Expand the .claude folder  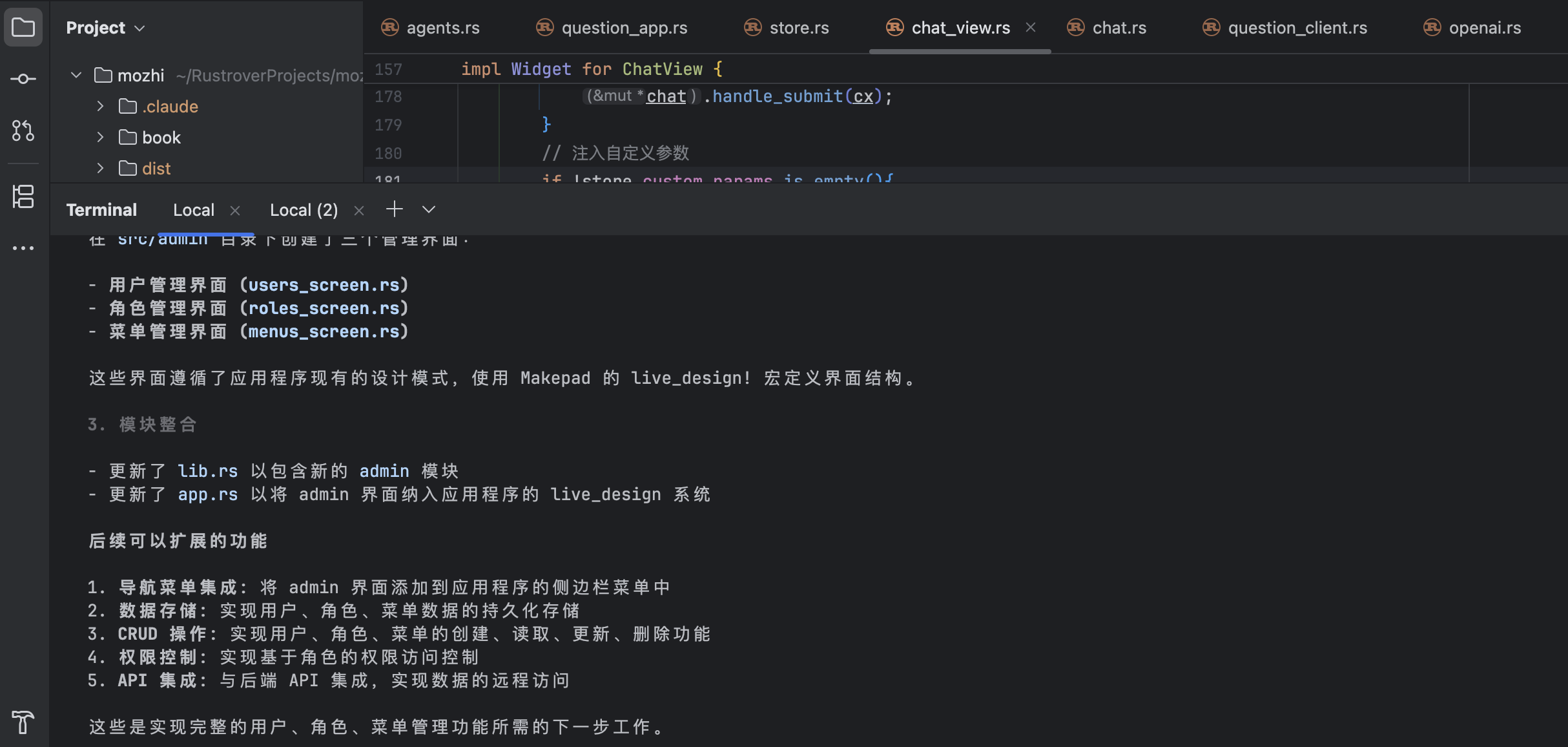pos(100,106)
